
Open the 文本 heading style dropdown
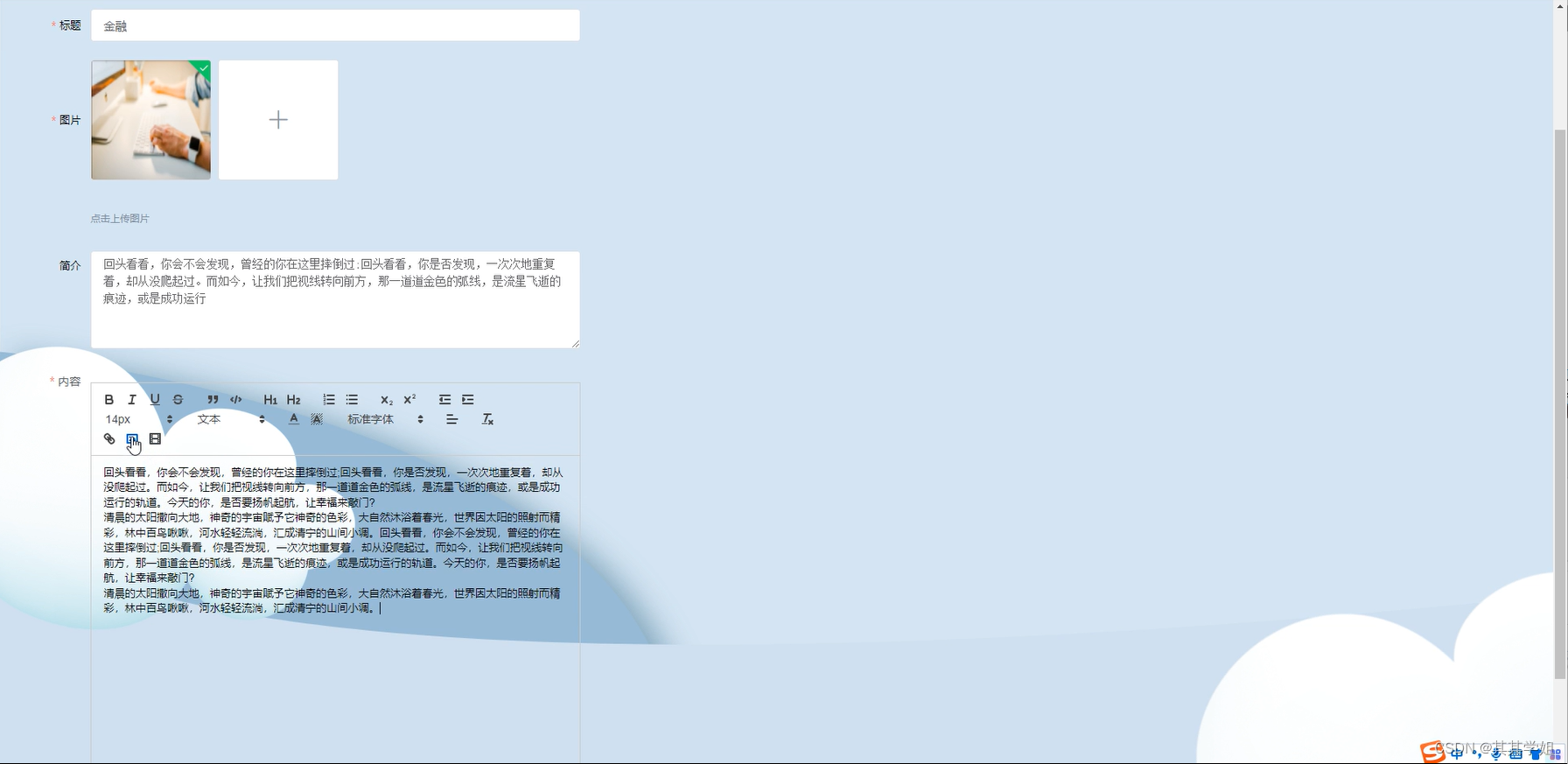point(230,419)
